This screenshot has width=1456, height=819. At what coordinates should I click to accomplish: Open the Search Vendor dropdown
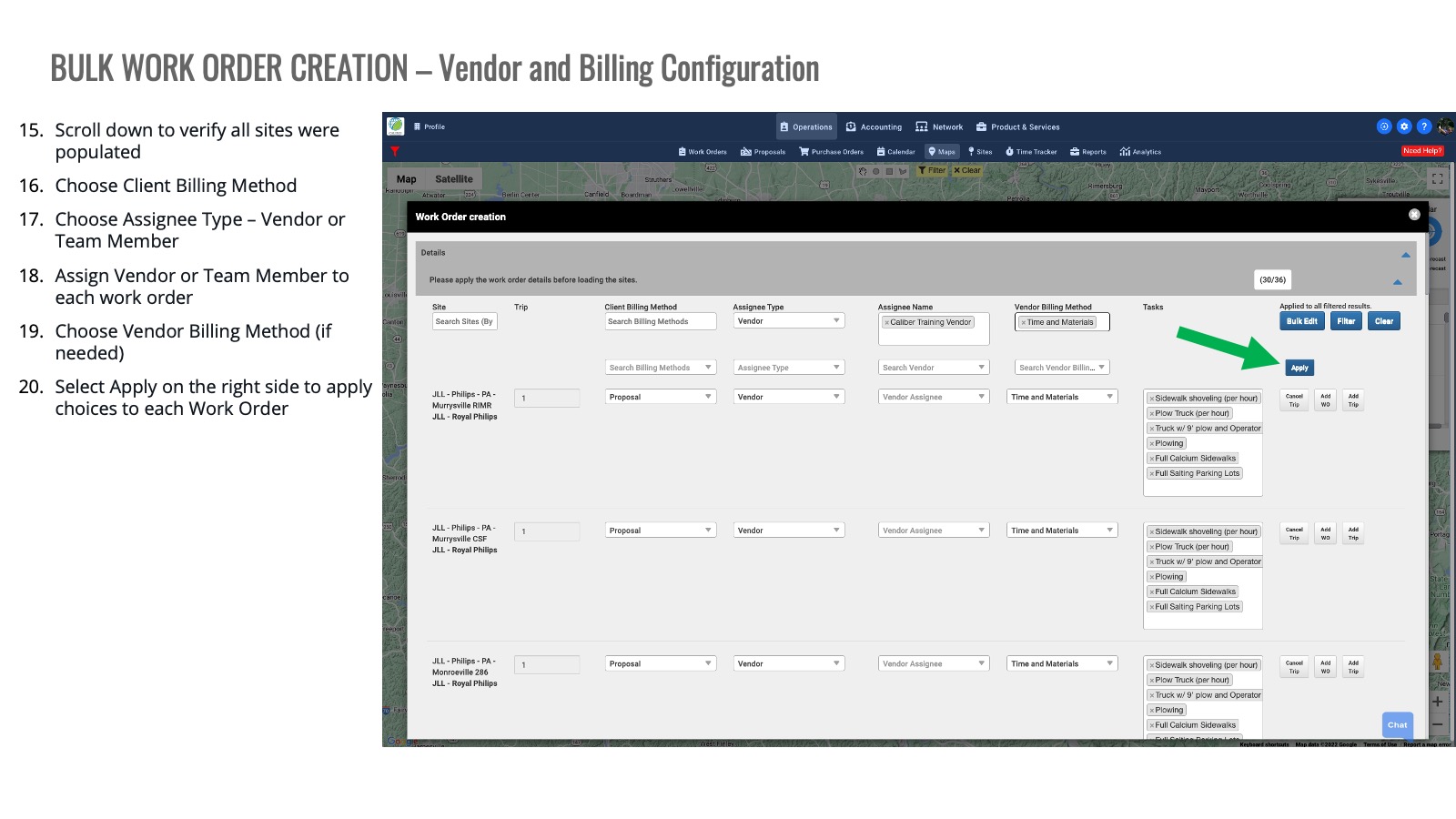point(934,368)
